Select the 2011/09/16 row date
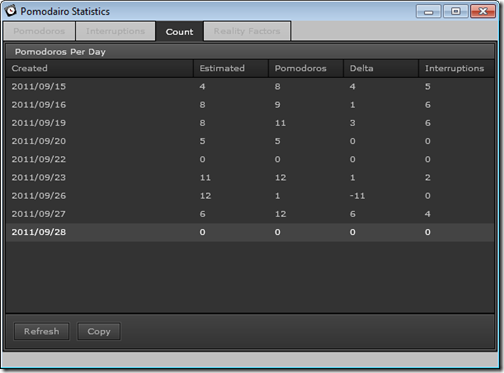 tap(39, 105)
